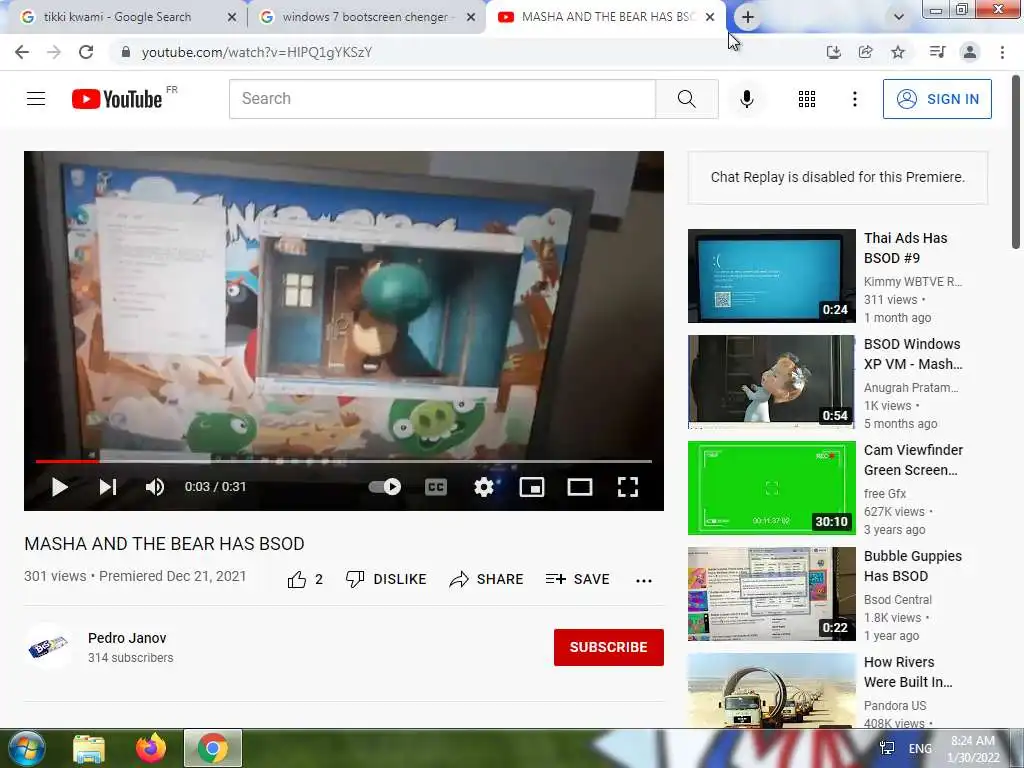Open the Pedro Janov channel name link
The width and height of the screenshot is (1024, 768).
[127, 638]
